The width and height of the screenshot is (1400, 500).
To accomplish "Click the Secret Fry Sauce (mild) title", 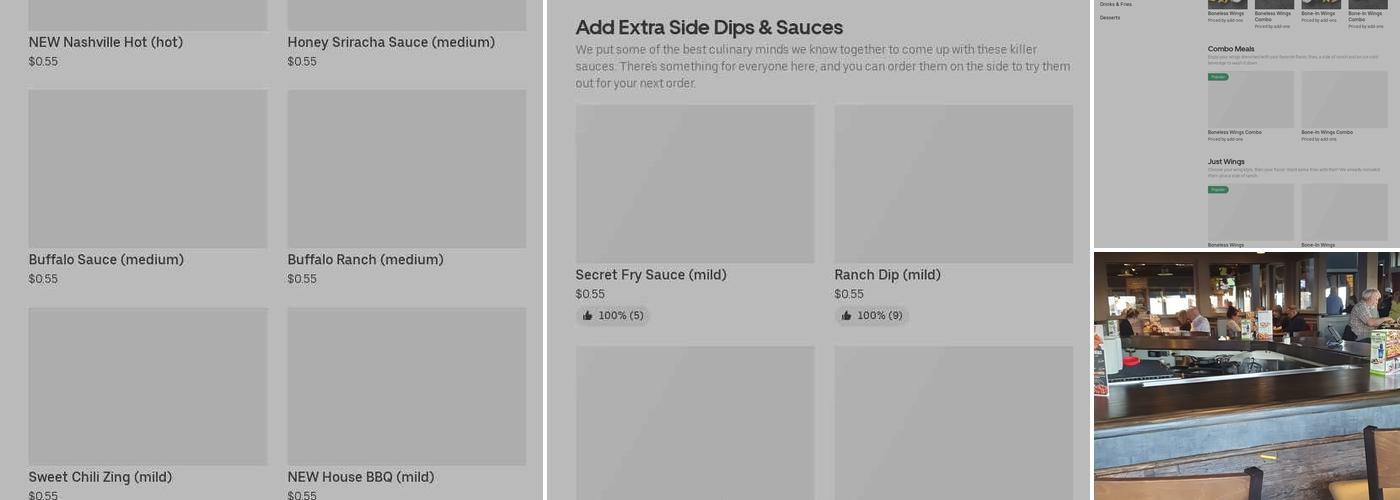I will pyautogui.click(x=651, y=275).
